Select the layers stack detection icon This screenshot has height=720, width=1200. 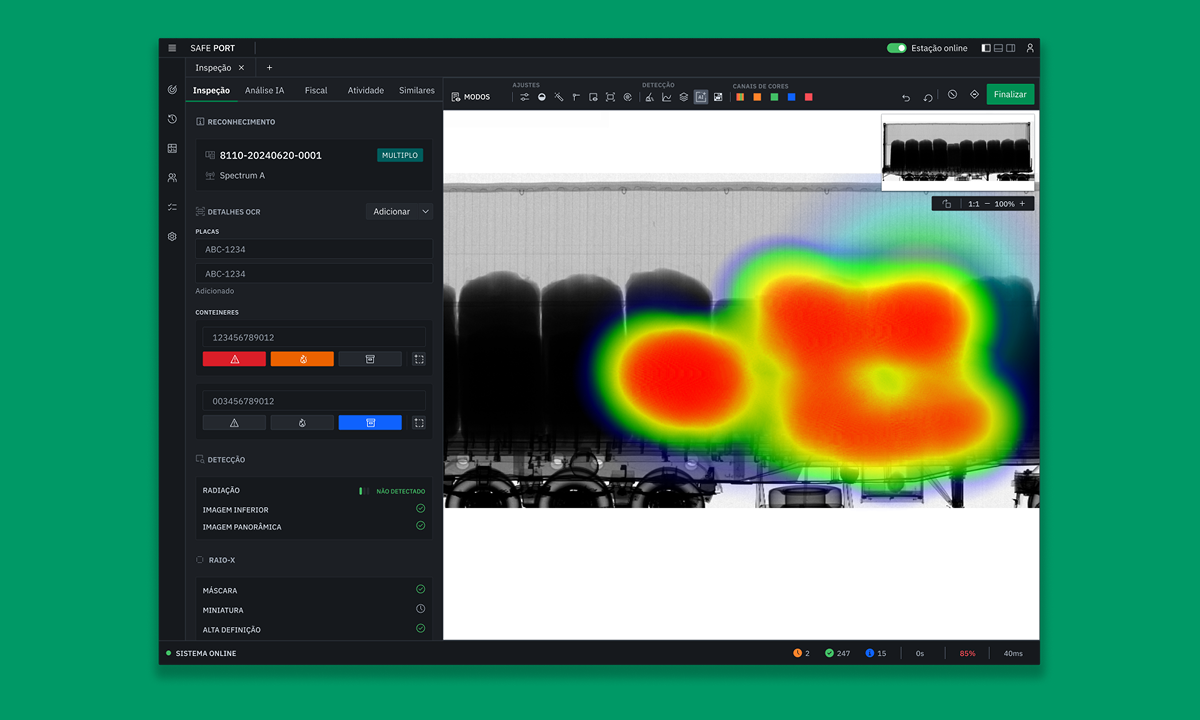[x=684, y=97]
